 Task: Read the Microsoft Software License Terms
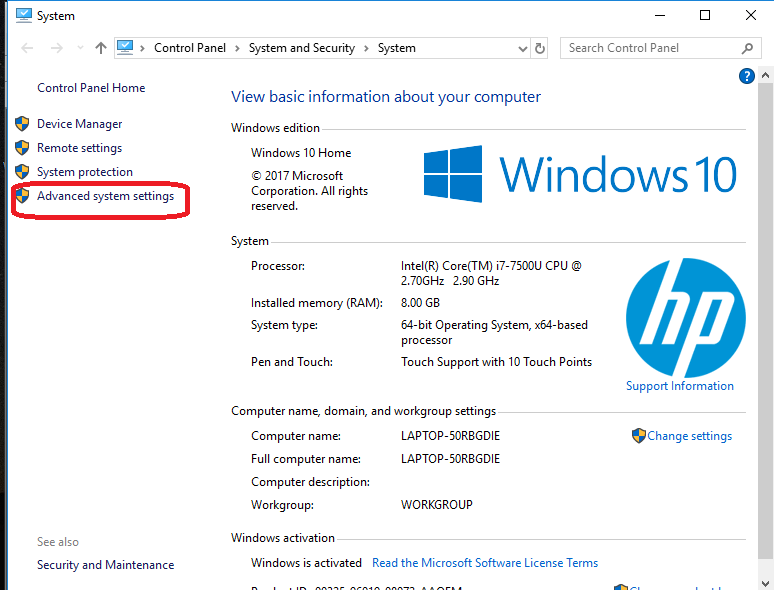click(x=485, y=563)
